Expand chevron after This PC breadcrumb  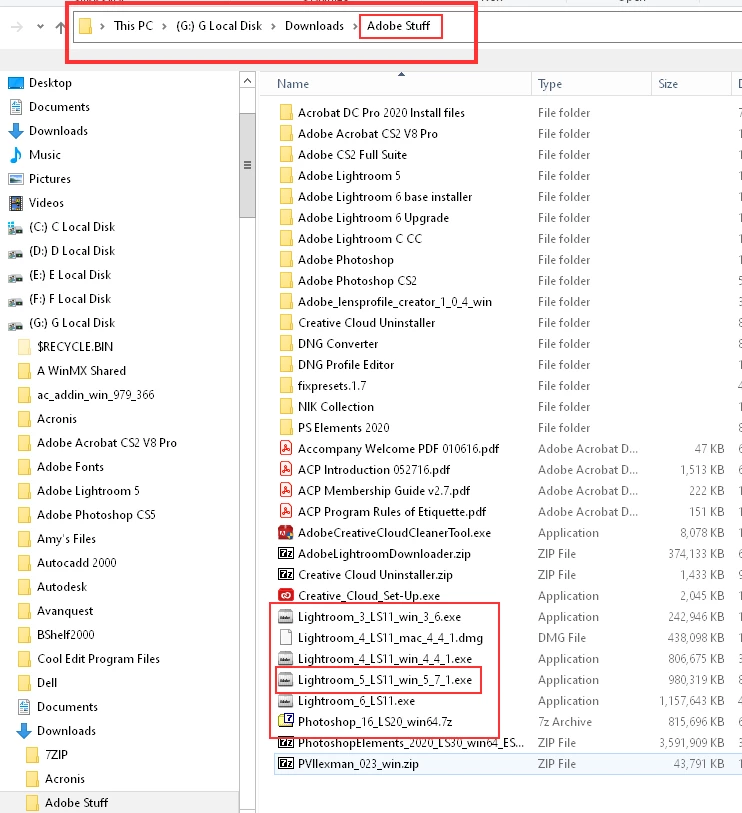pos(164,26)
